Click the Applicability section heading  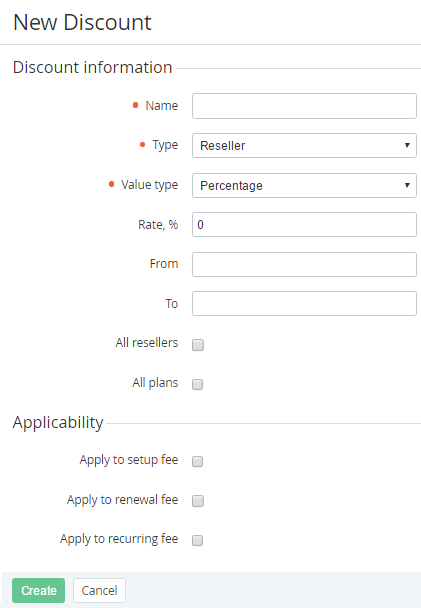(58, 422)
